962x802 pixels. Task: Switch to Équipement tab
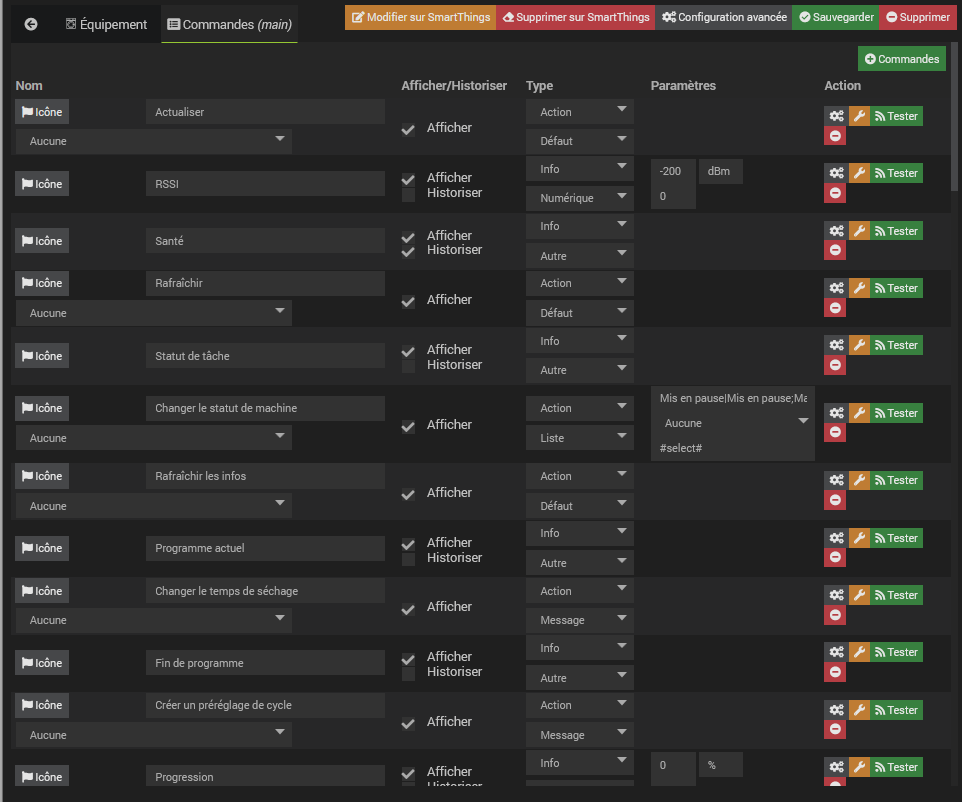click(106, 24)
